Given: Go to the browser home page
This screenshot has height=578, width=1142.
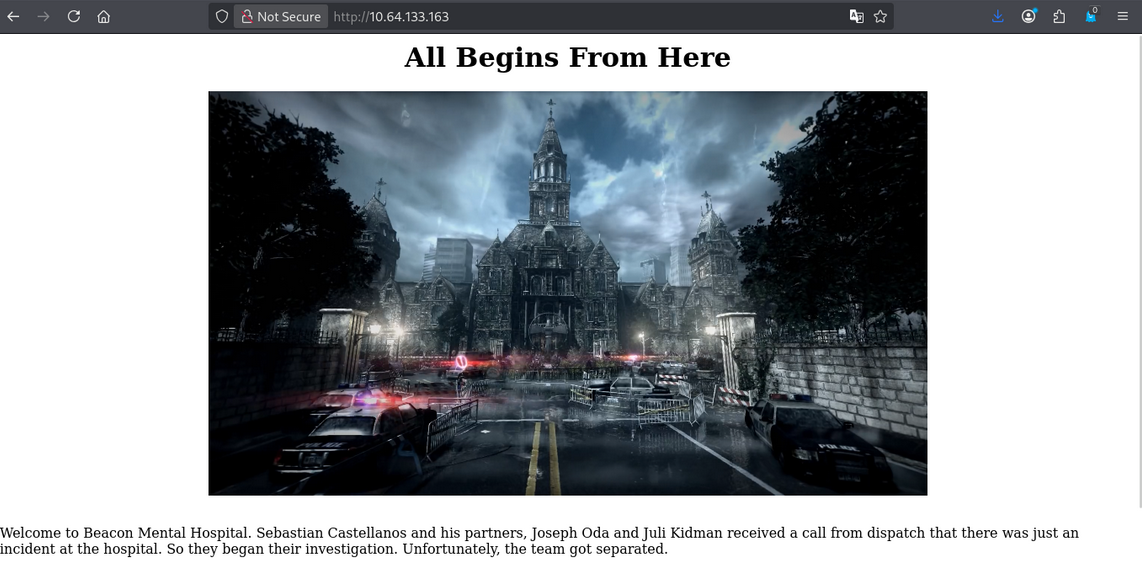Looking at the screenshot, I should [x=104, y=17].
